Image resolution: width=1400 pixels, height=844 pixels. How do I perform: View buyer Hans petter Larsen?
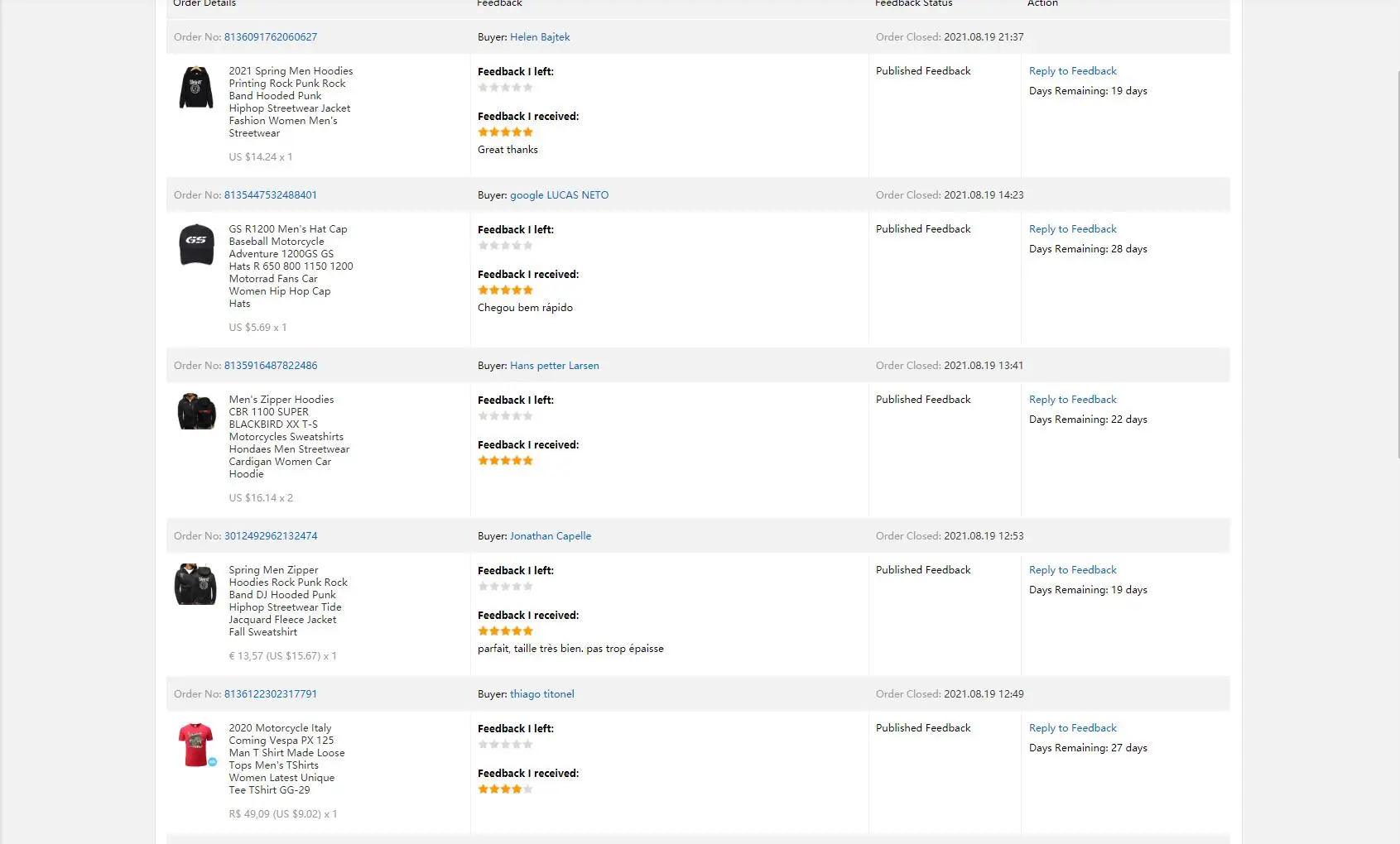pyautogui.click(x=554, y=366)
